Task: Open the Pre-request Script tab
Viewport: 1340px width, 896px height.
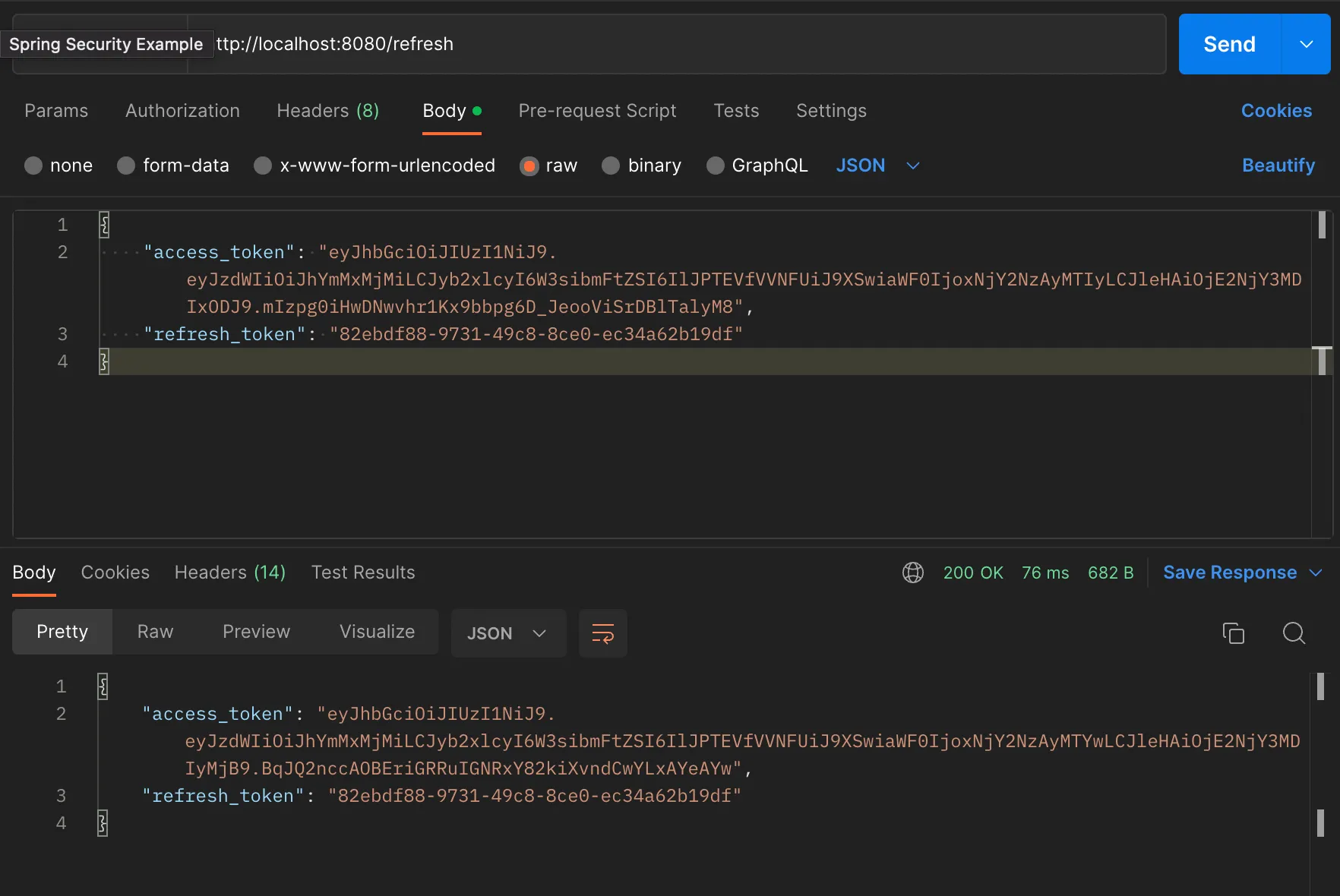Action: pos(597,111)
